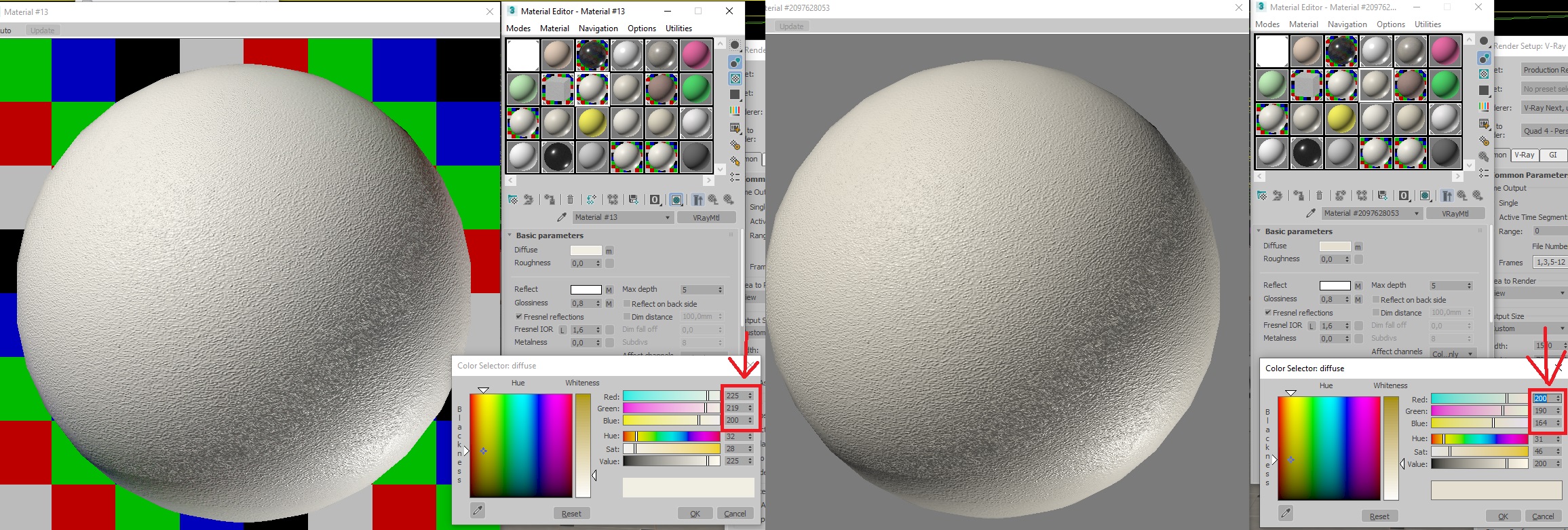The image size is (1568, 530).
Task: Click Make Unique icon in left editor
Action: (613, 200)
